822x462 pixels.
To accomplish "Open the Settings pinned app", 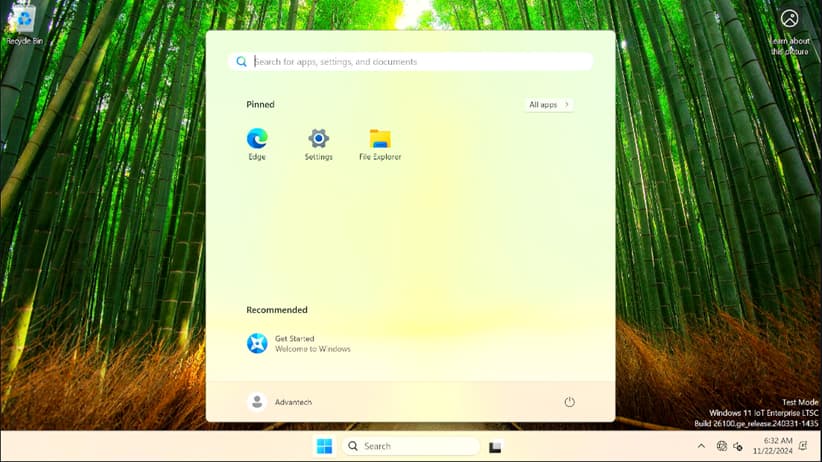I will point(318,144).
